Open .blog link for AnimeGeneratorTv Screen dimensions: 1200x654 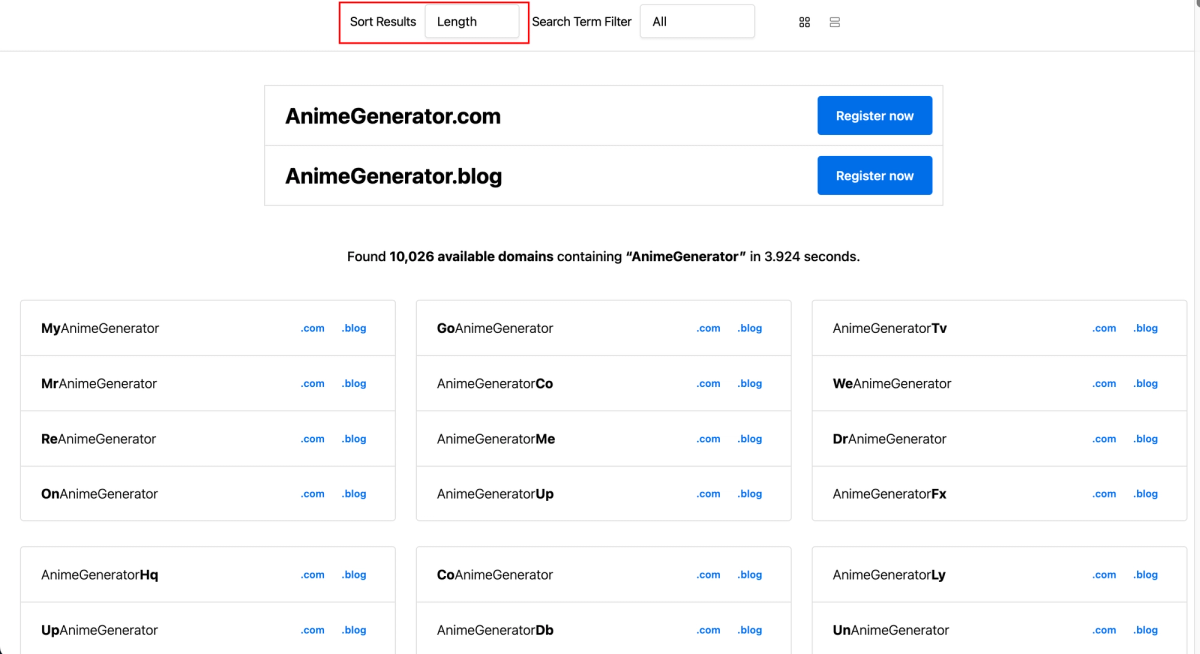tap(1146, 328)
